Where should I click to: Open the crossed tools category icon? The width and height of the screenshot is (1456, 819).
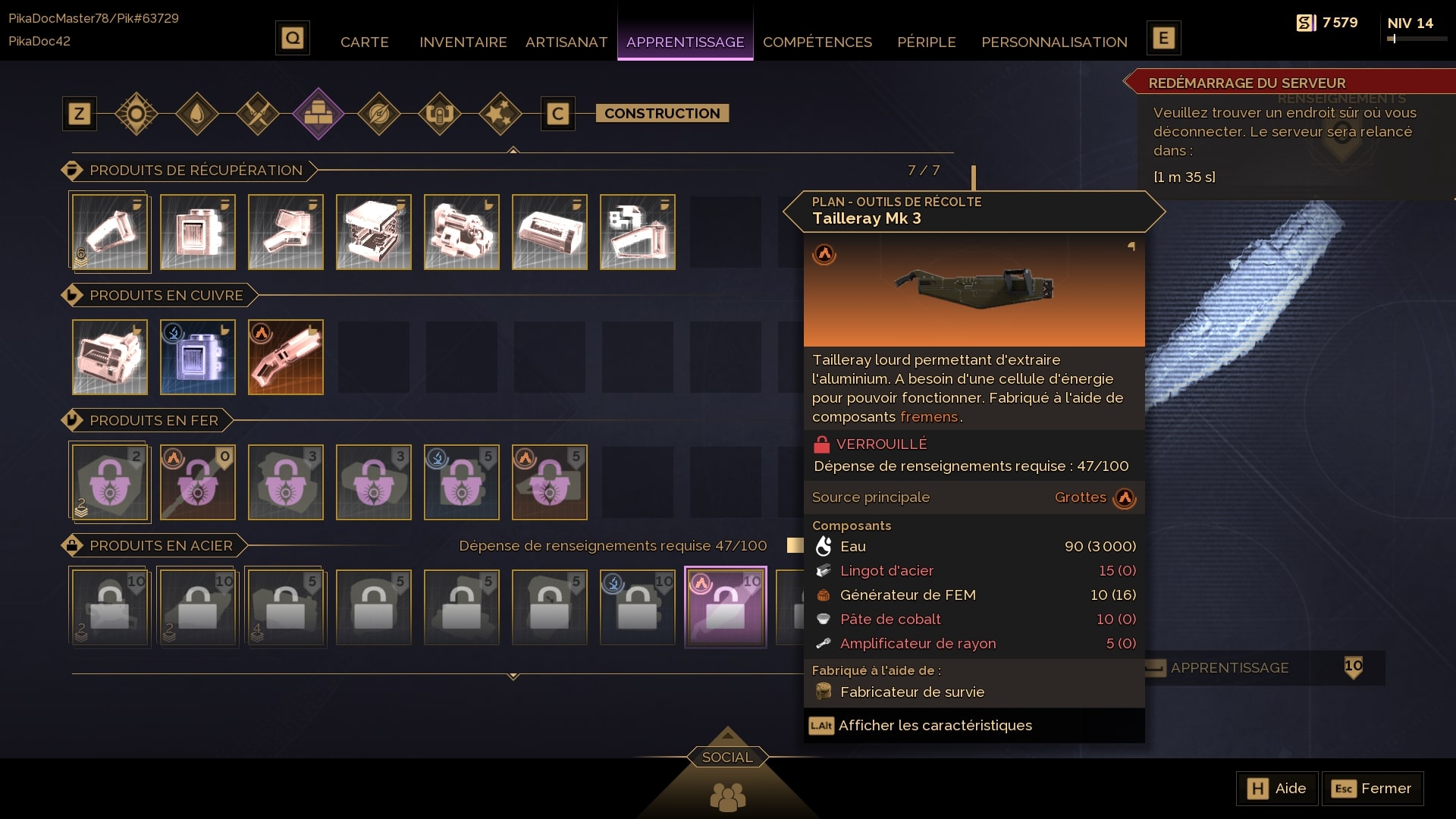tap(258, 114)
